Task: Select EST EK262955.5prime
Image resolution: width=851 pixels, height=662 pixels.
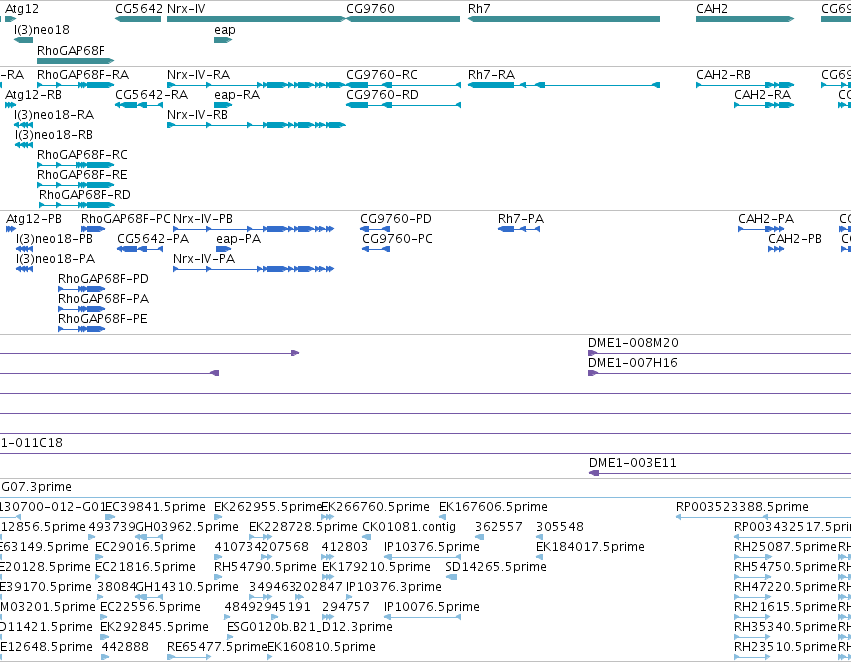Action: coord(269,507)
